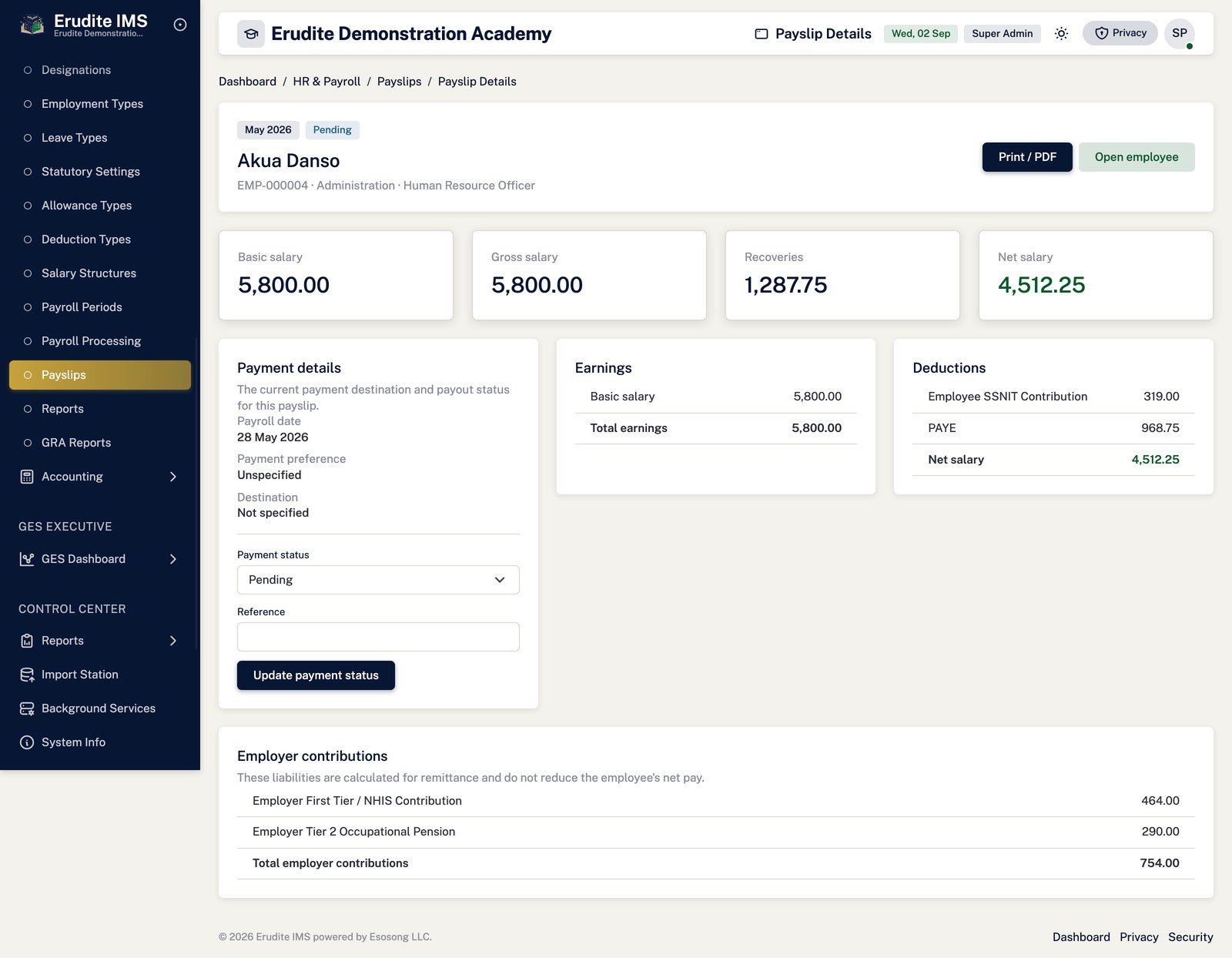Click the Super Admin role badge
1232x958 pixels.
[1002, 33]
